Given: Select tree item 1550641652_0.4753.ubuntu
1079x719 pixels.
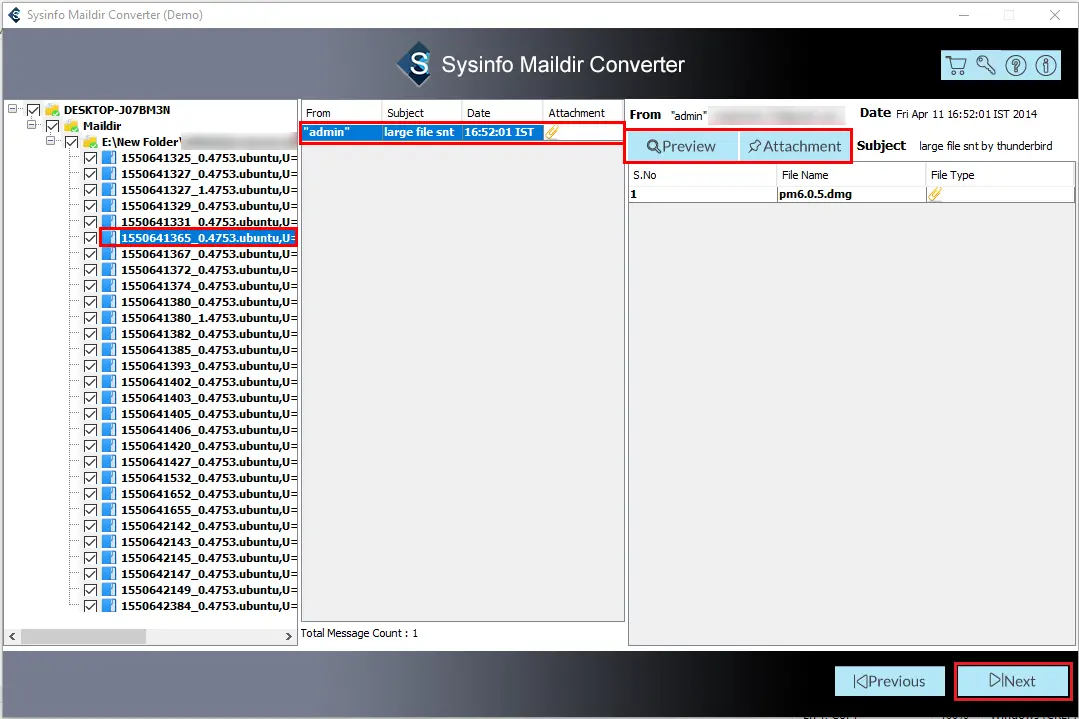Looking at the screenshot, I should (209, 494).
